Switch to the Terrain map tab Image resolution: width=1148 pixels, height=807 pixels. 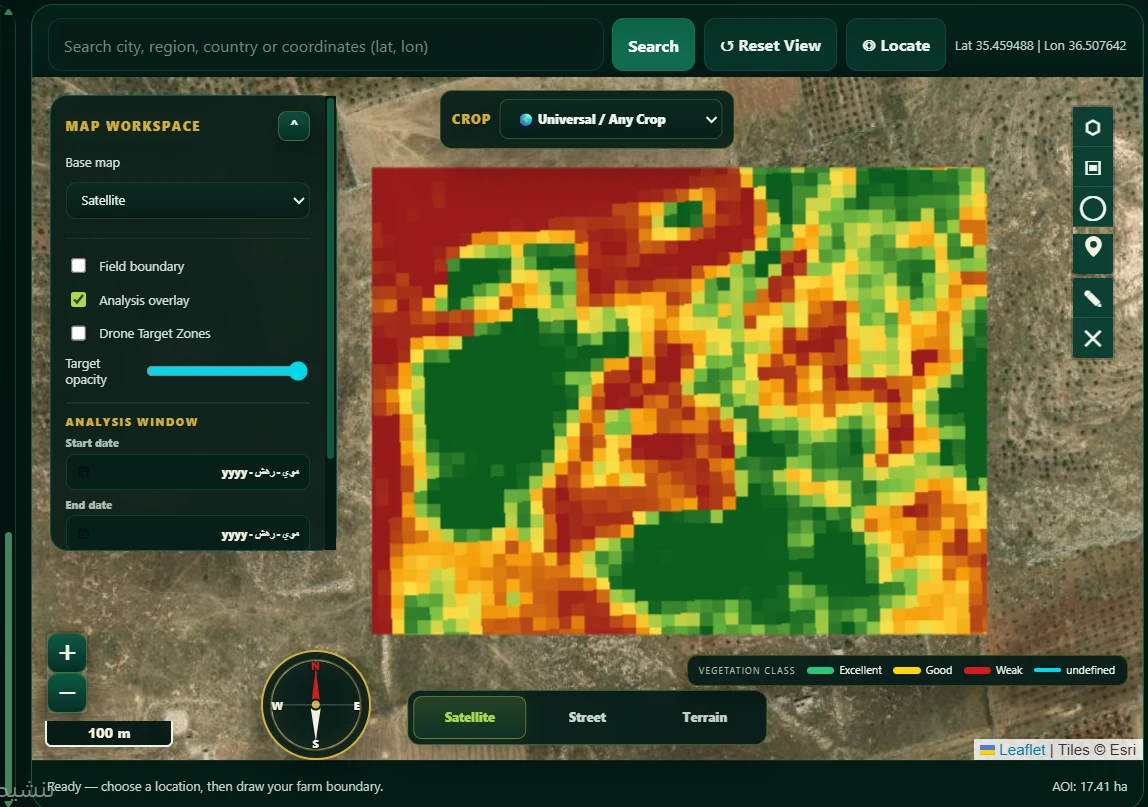point(704,718)
